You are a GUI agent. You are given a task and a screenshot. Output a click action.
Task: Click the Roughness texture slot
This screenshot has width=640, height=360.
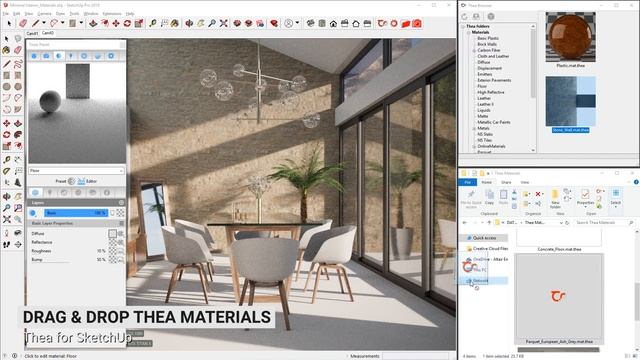112,251
